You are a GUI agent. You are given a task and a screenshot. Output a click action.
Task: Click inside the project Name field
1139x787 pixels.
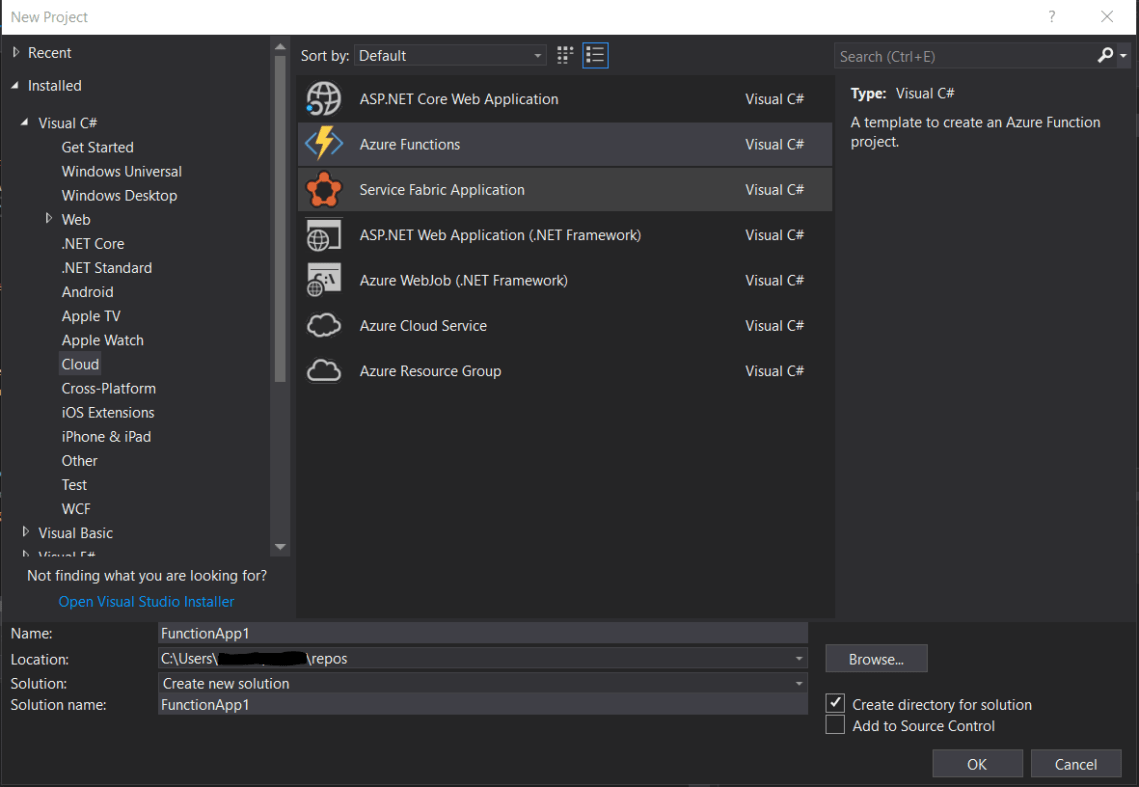pyautogui.click(x=480, y=632)
